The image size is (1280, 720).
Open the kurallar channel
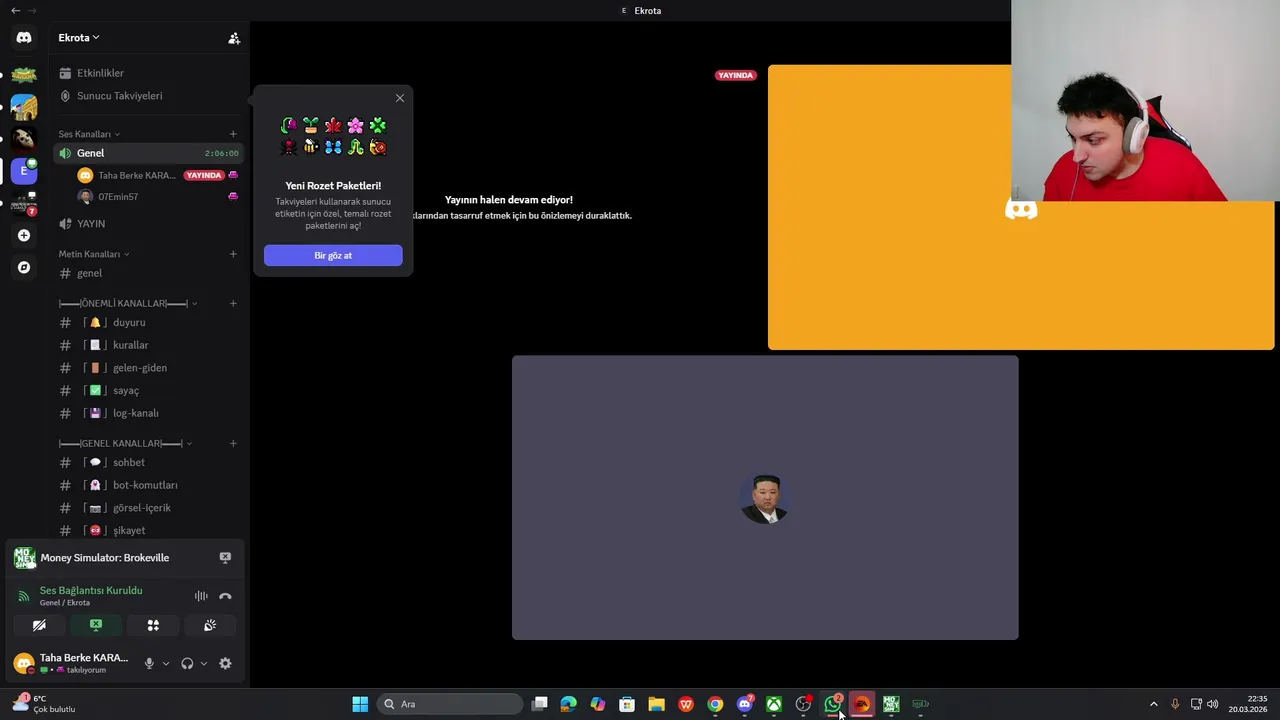coord(148,345)
